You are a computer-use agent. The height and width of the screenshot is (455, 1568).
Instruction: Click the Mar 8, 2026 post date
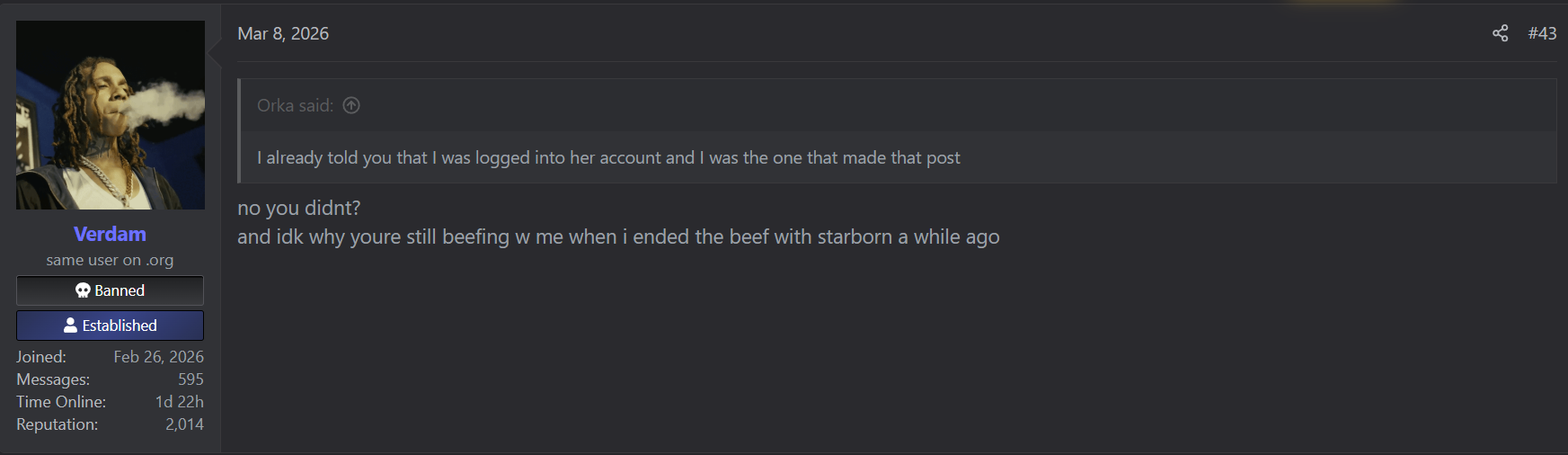click(283, 33)
